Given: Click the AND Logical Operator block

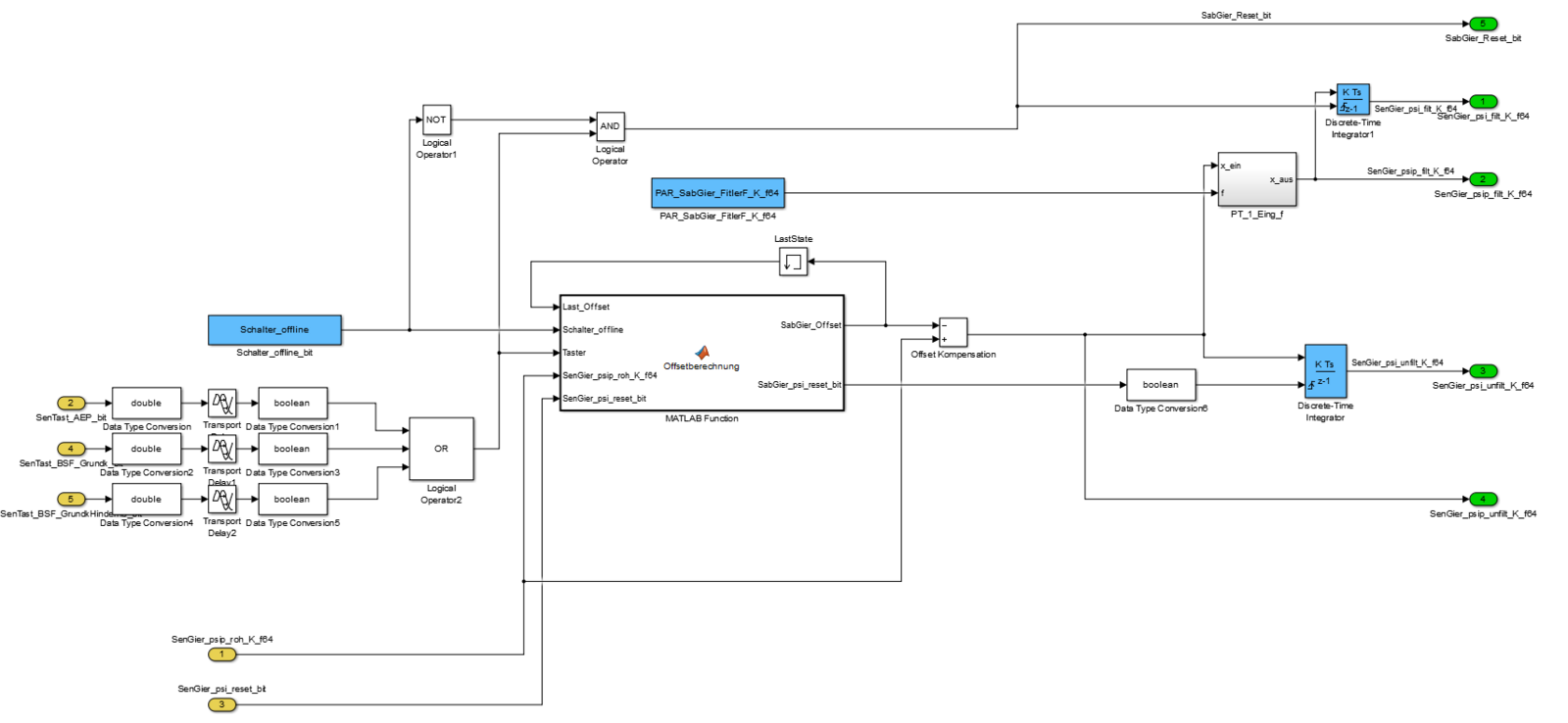Looking at the screenshot, I should click(x=610, y=126).
